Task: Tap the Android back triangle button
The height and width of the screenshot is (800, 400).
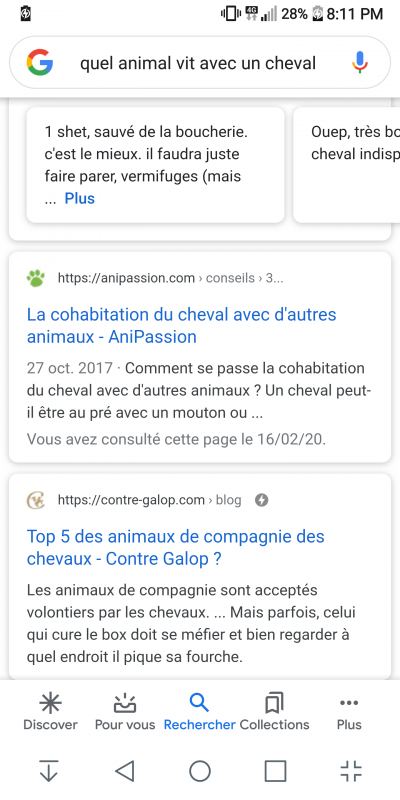Action: (125, 771)
